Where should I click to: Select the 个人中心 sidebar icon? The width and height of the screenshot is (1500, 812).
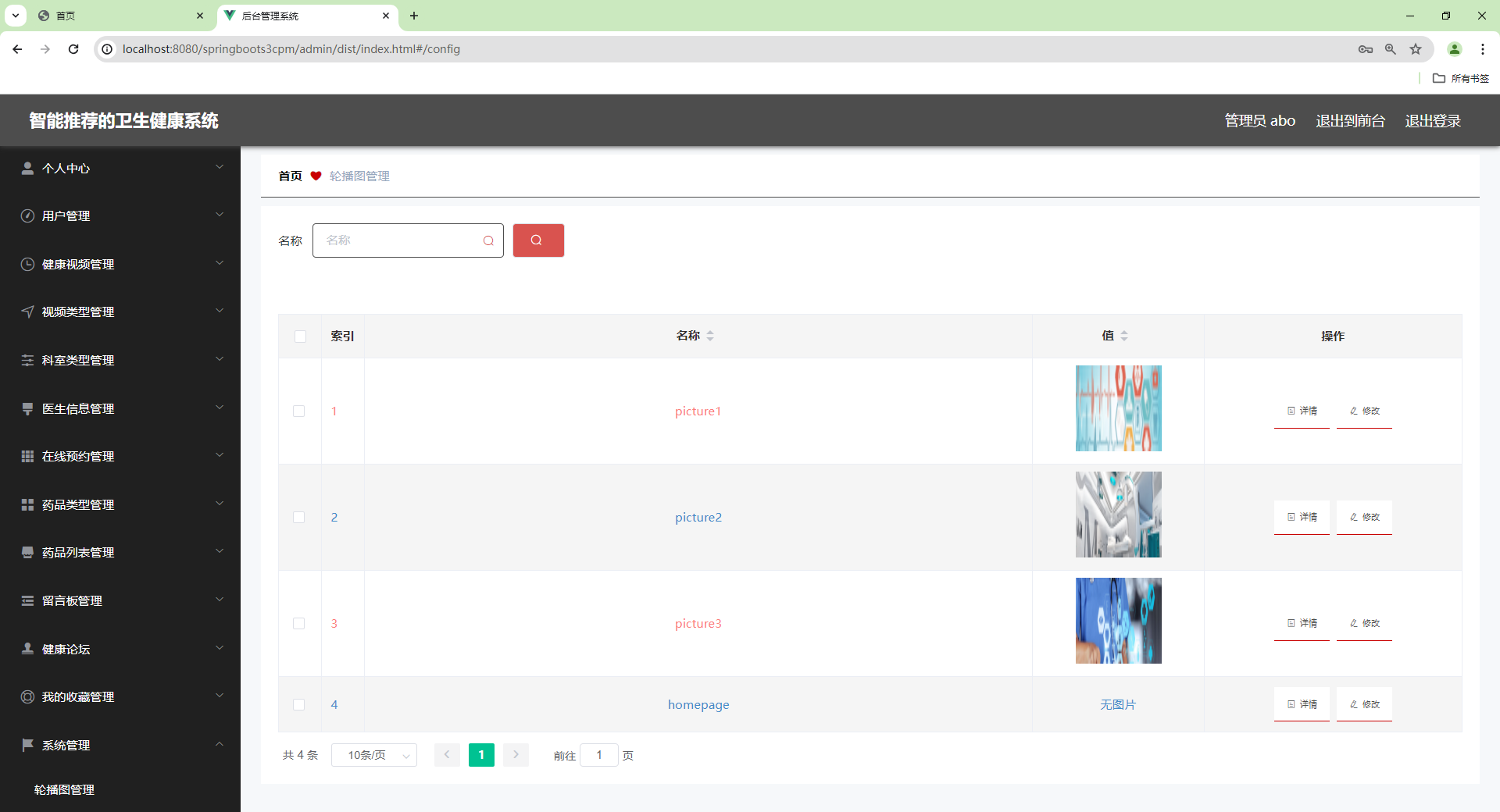27,168
